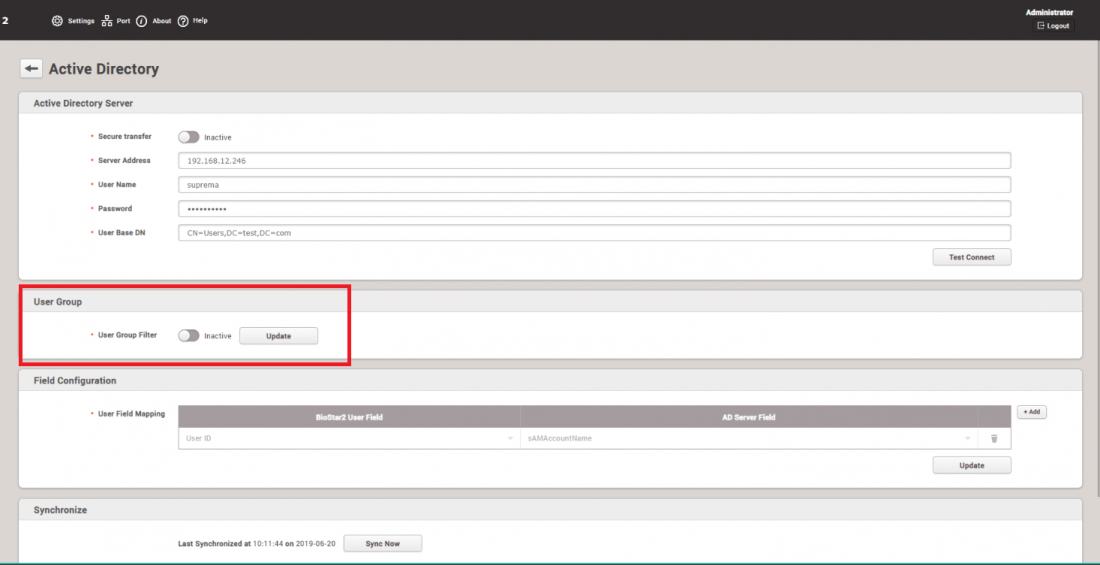1100x565 pixels.
Task: Click the back arrow beside Active Directory
Action: pos(31,68)
